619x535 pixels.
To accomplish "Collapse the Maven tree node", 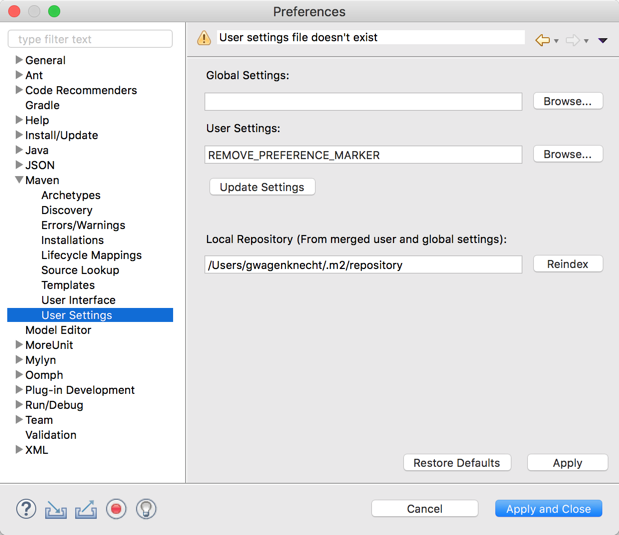I will [19, 180].
